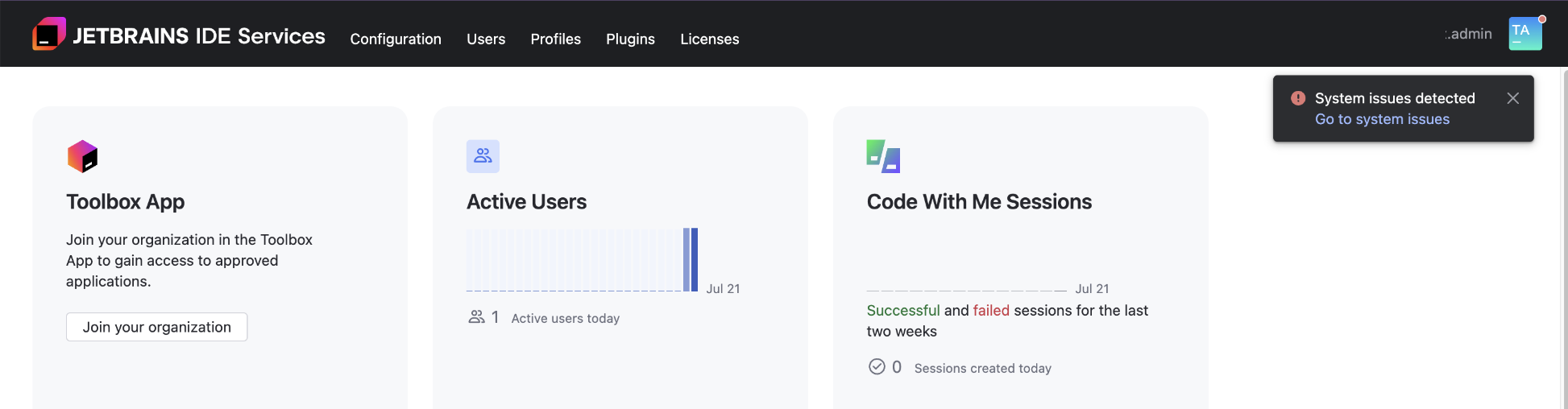Click the users icon beside active users count
The image size is (1568, 409).
476,317
